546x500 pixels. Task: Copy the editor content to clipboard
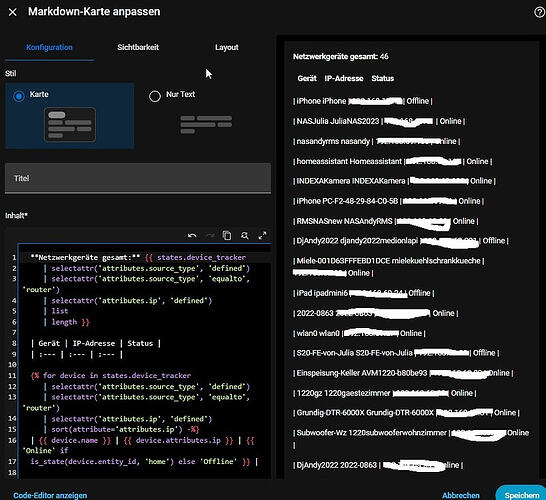coord(227,236)
